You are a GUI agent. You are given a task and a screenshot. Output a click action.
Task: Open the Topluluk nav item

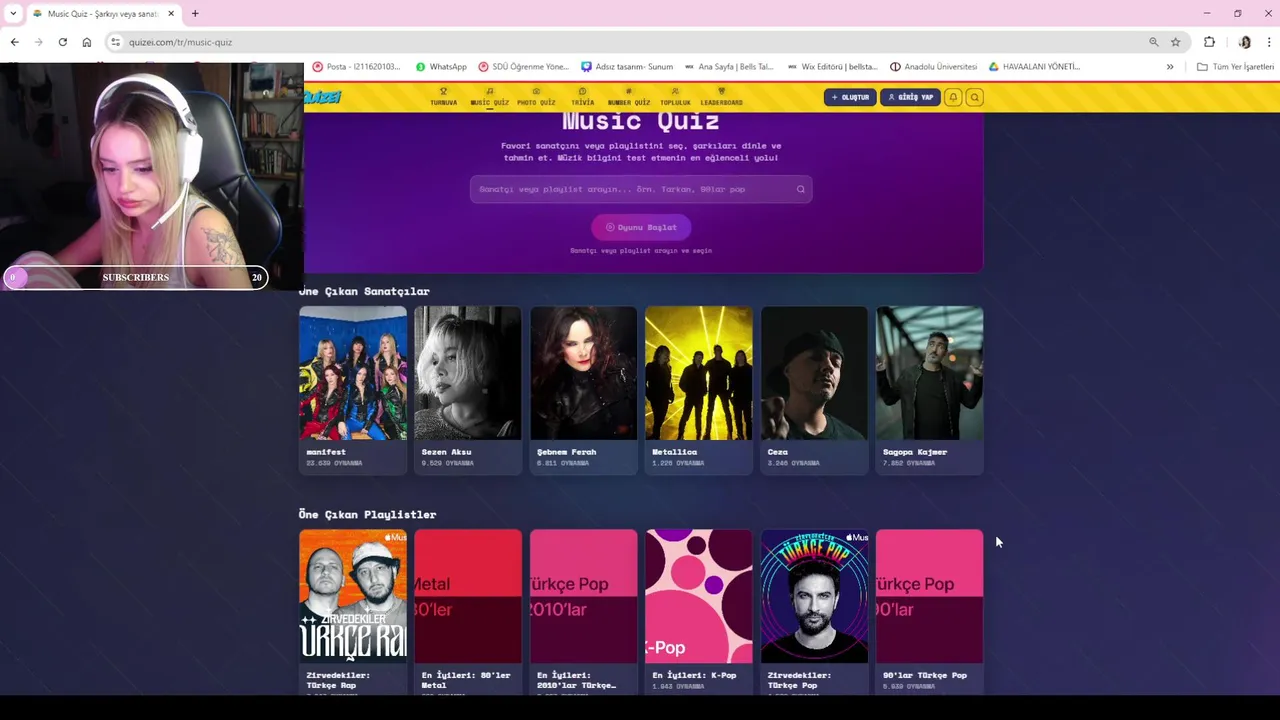click(x=675, y=97)
